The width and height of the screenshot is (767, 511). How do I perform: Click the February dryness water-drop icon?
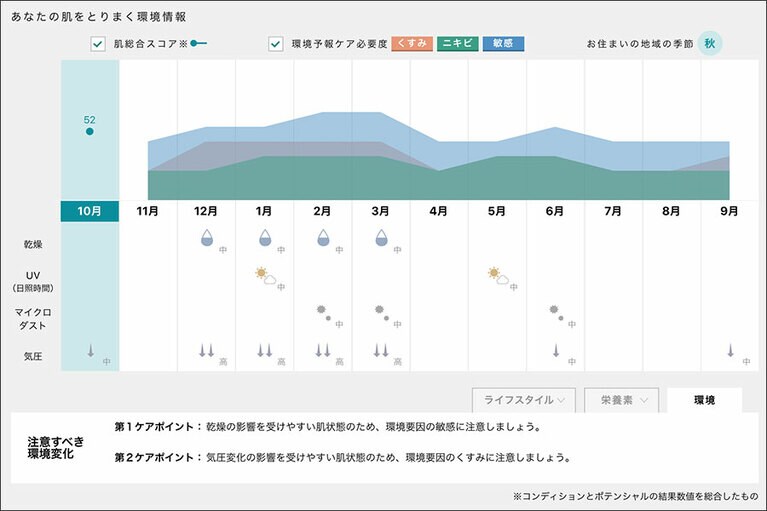[323, 238]
